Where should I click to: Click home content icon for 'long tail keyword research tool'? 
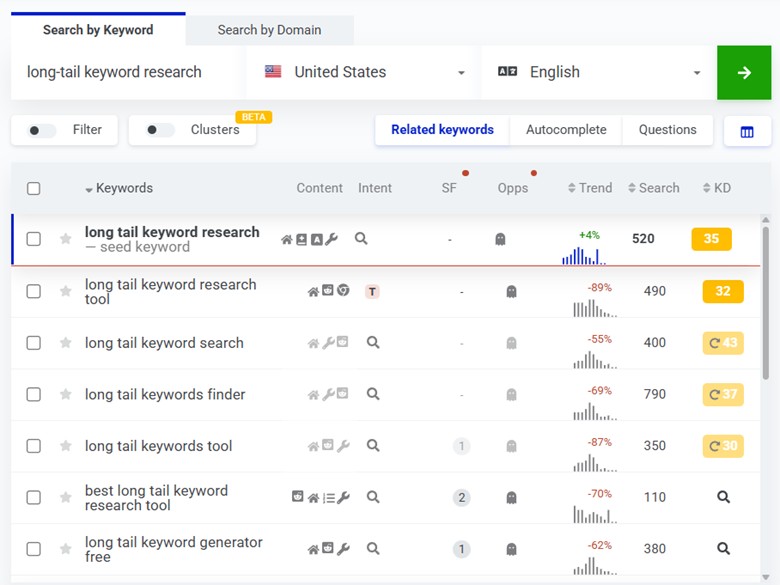tap(313, 292)
